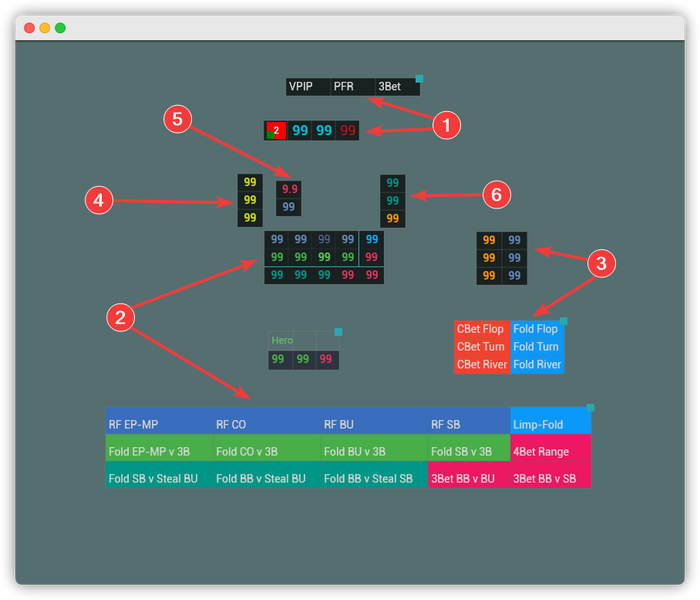Select the CBet River cell

(482, 365)
